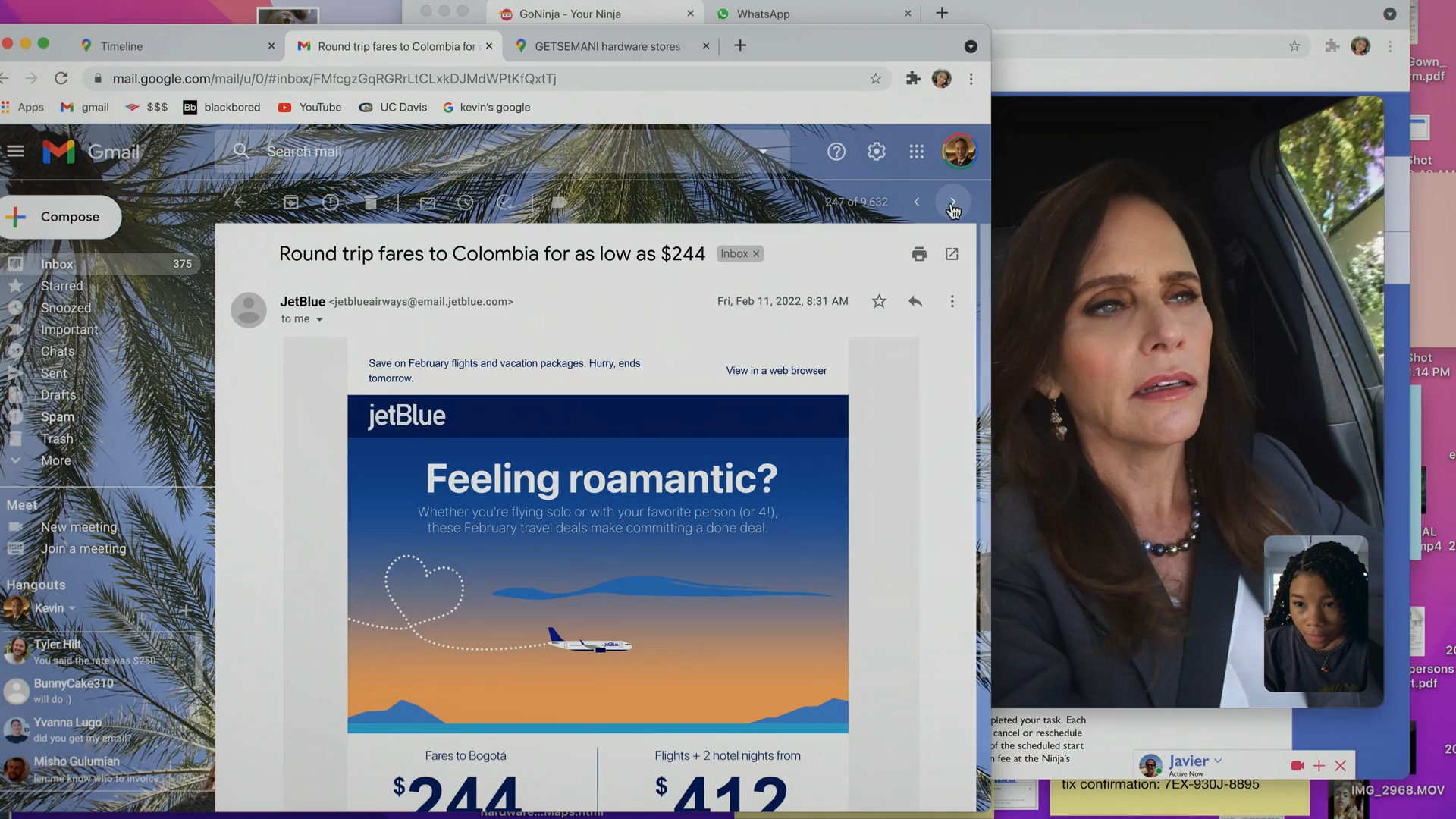
Task: Open Chrome extensions puzzle icon
Action: pyautogui.click(x=913, y=79)
